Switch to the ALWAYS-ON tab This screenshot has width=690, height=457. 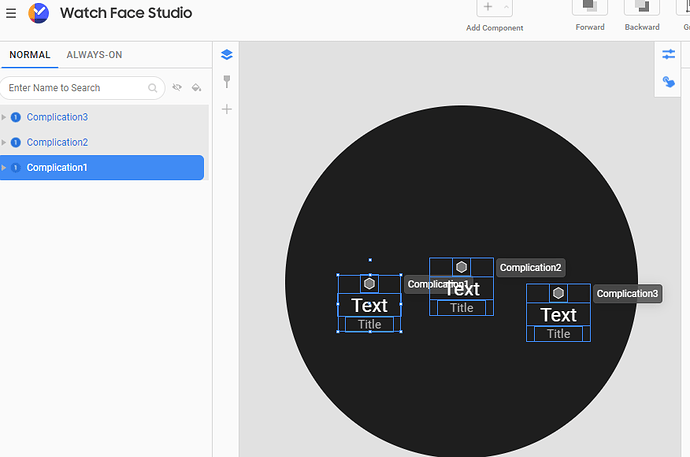pos(94,55)
